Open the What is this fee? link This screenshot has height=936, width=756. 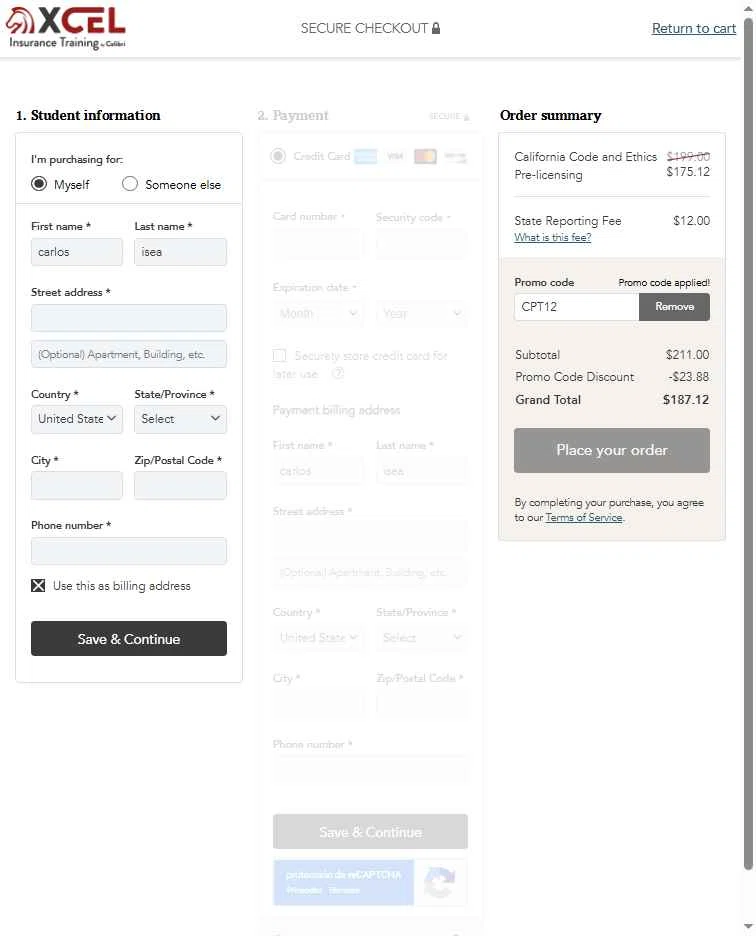(552, 238)
